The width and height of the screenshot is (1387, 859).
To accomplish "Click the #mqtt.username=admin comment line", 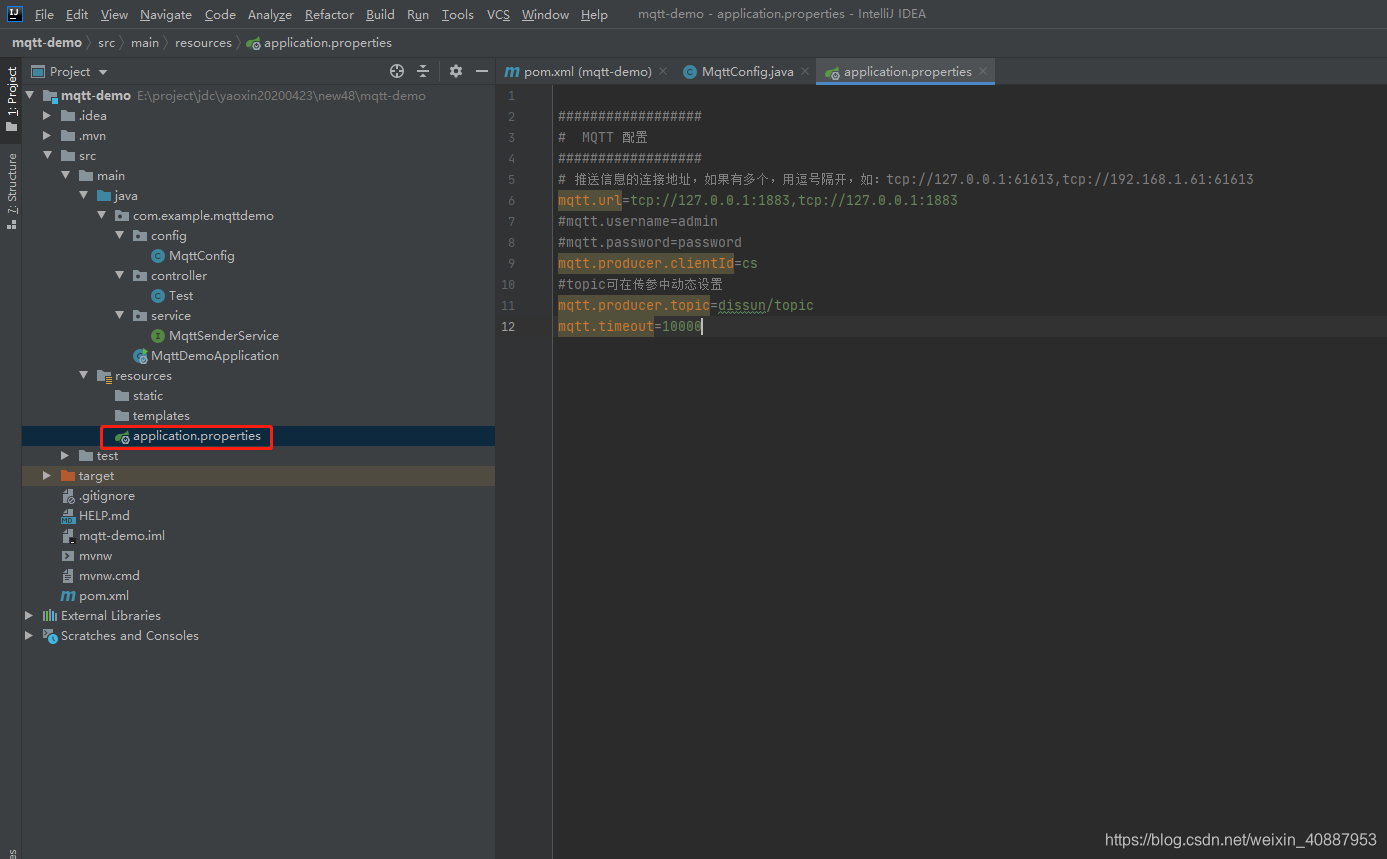I will [638, 221].
